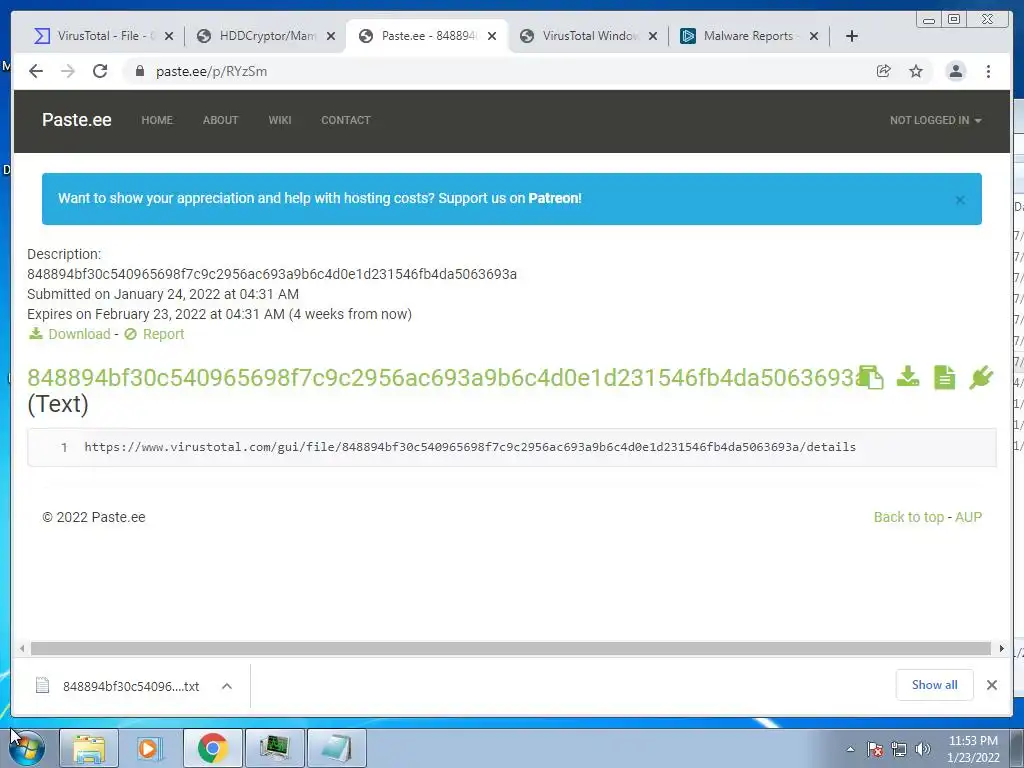This screenshot has height=768, width=1024.
Task: Open the Chrome three-dot menu
Action: click(x=988, y=71)
